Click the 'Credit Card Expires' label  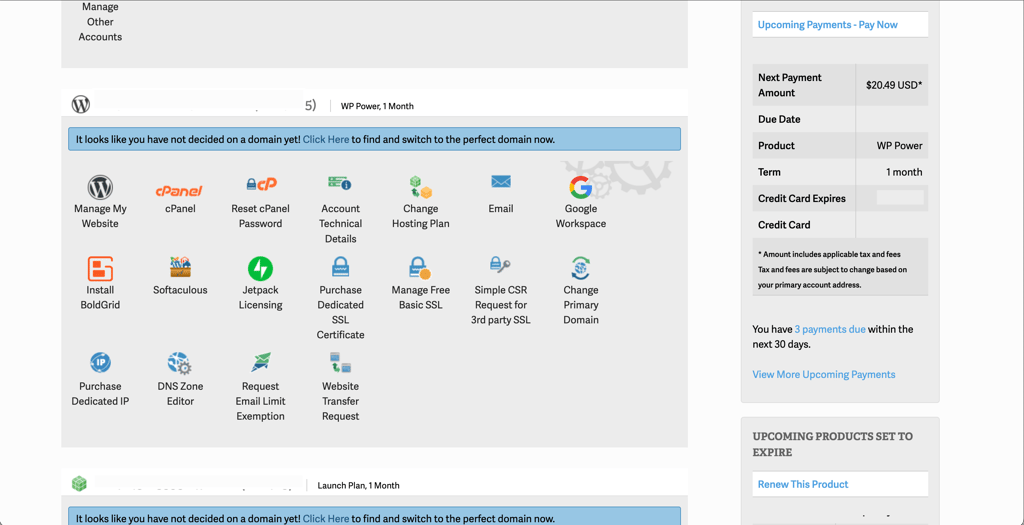[x=802, y=199]
